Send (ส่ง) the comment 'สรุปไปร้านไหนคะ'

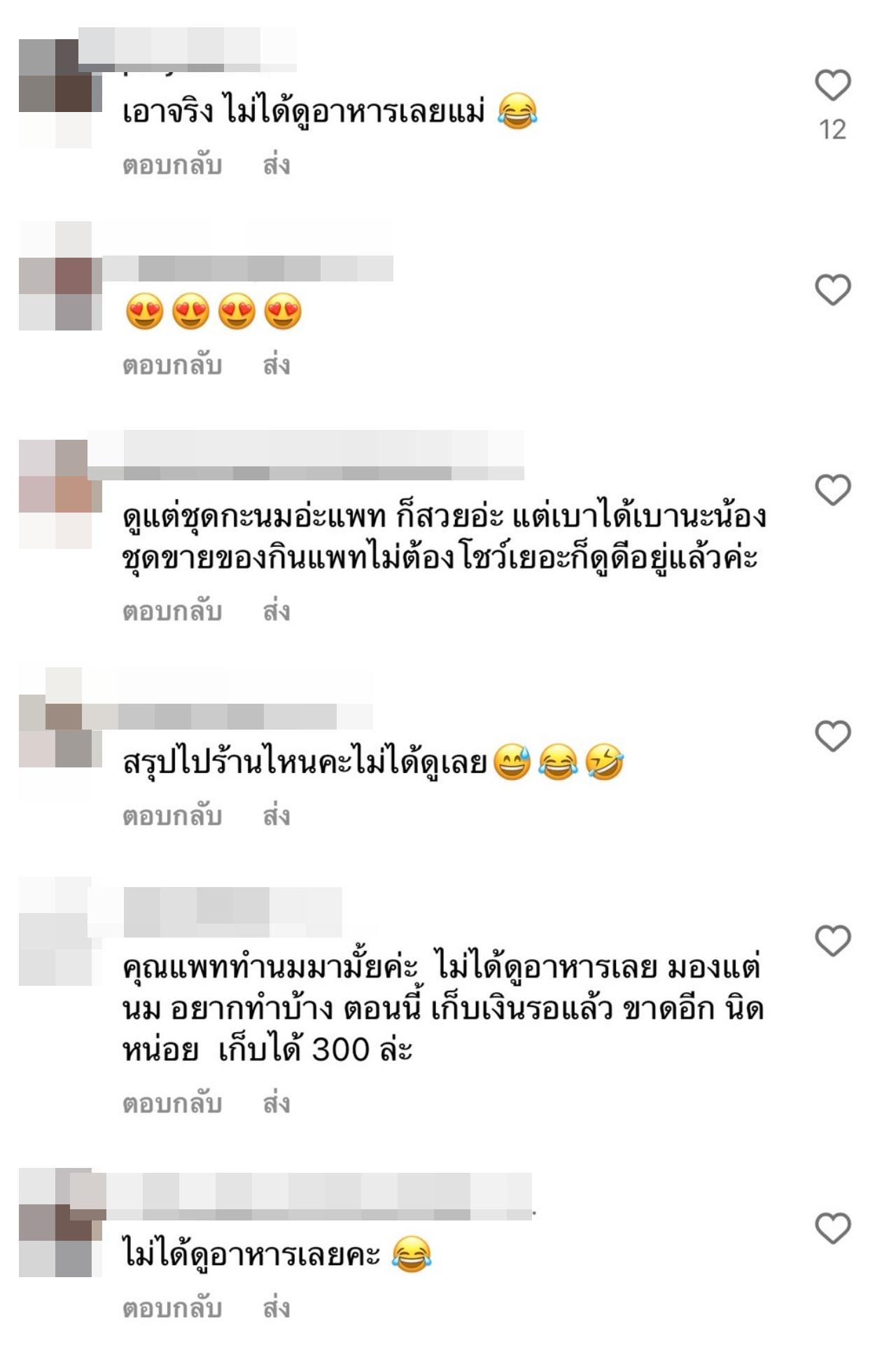[x=276, y=816]
